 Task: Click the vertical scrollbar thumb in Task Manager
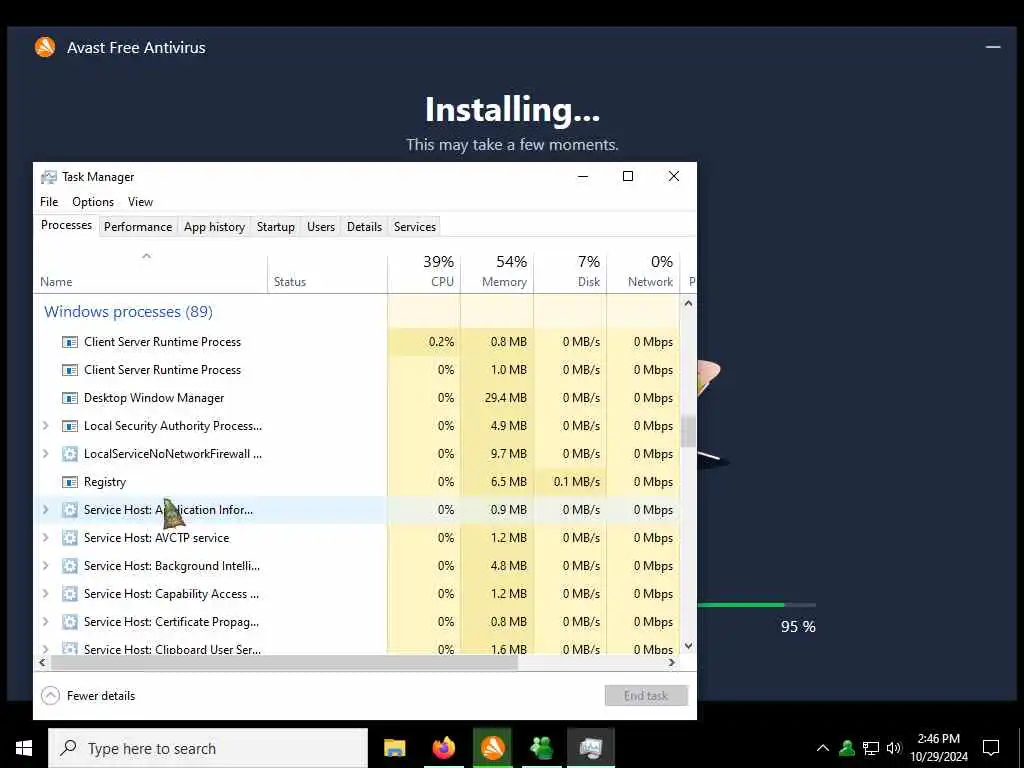pos(688,431)
